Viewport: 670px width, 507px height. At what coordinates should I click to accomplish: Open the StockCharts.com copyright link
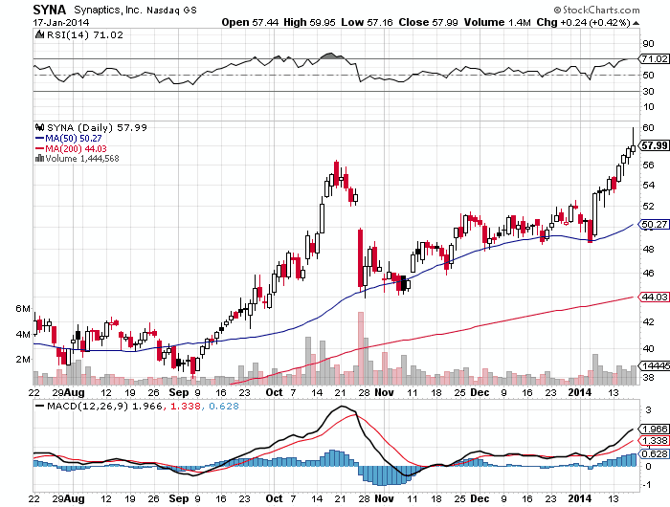[x=597, y=9]
